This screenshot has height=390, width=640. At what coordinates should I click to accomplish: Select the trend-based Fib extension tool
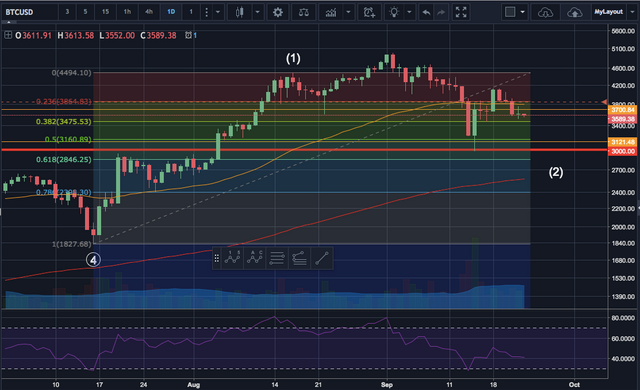click(x=299, y=258)
